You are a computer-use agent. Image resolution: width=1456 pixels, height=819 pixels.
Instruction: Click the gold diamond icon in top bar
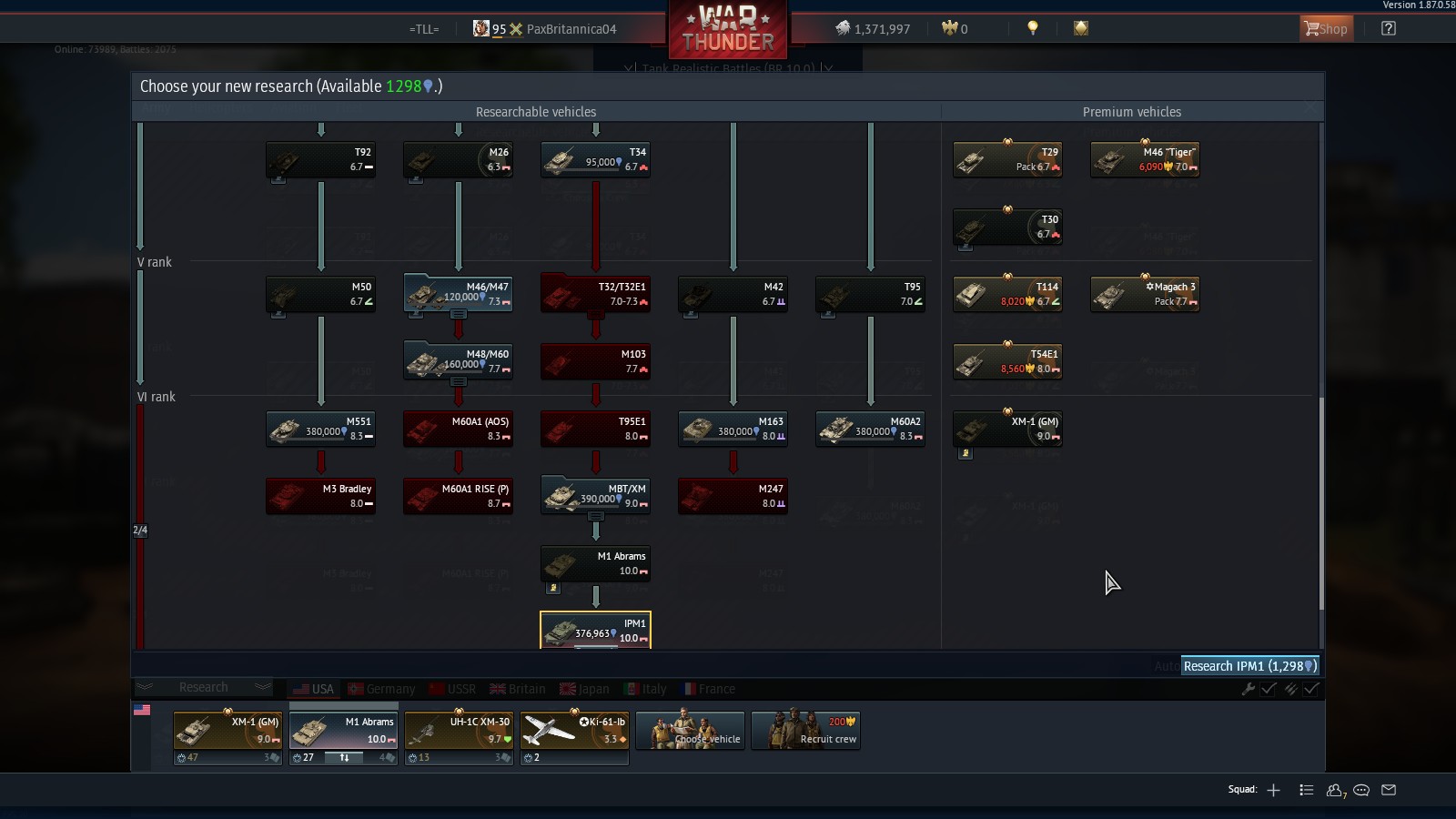click(1081, 28)
